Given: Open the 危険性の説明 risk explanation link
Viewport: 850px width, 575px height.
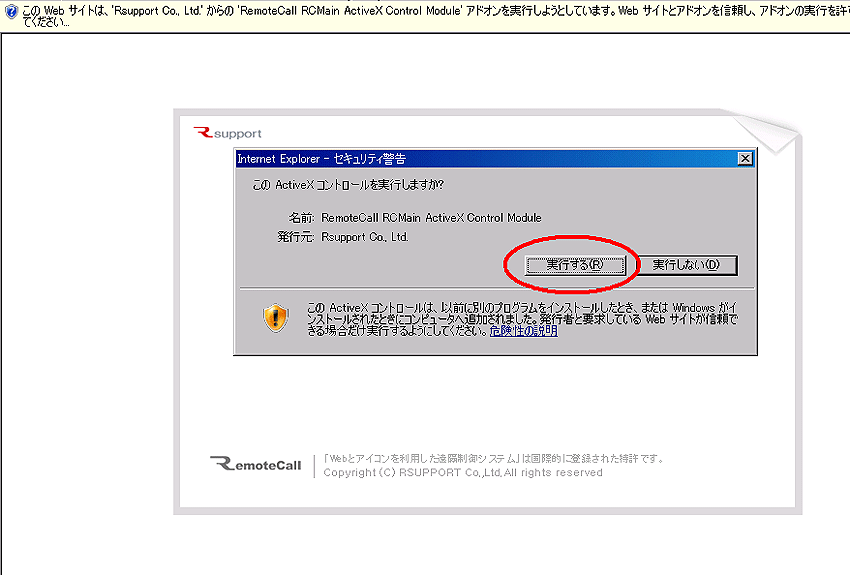Looking at the screenshot, I should (x=524, y=331).
